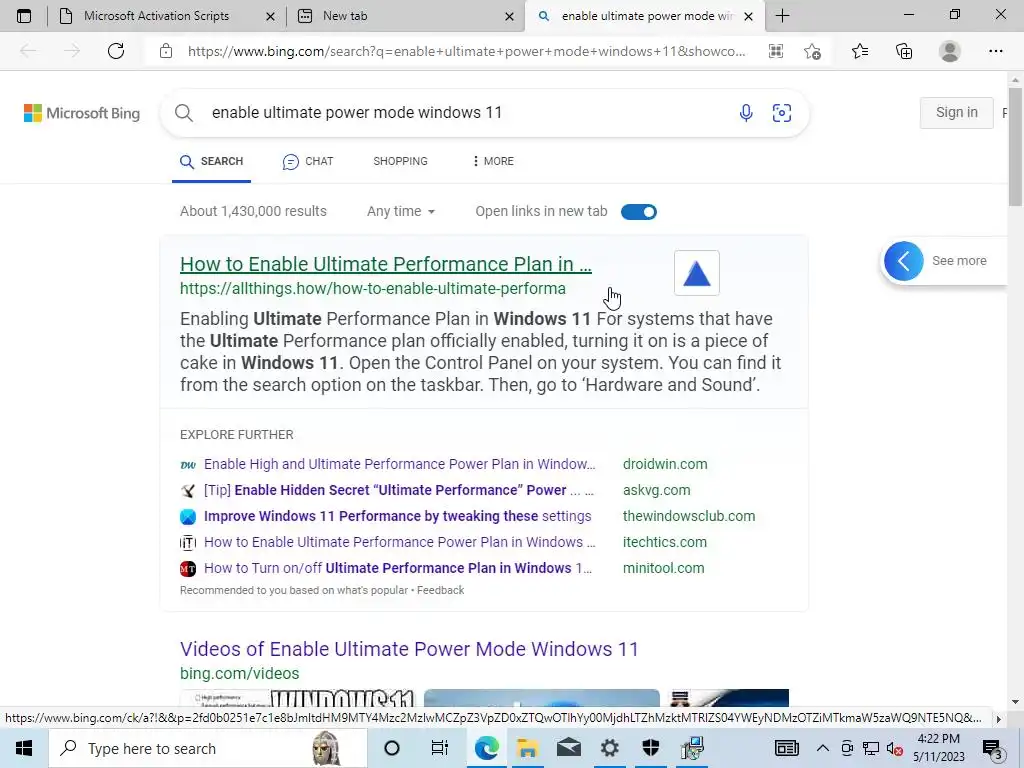This screenshot has width=1024, height=768.
Task: Open the allthings.how URL link
Action: point(373,289)
